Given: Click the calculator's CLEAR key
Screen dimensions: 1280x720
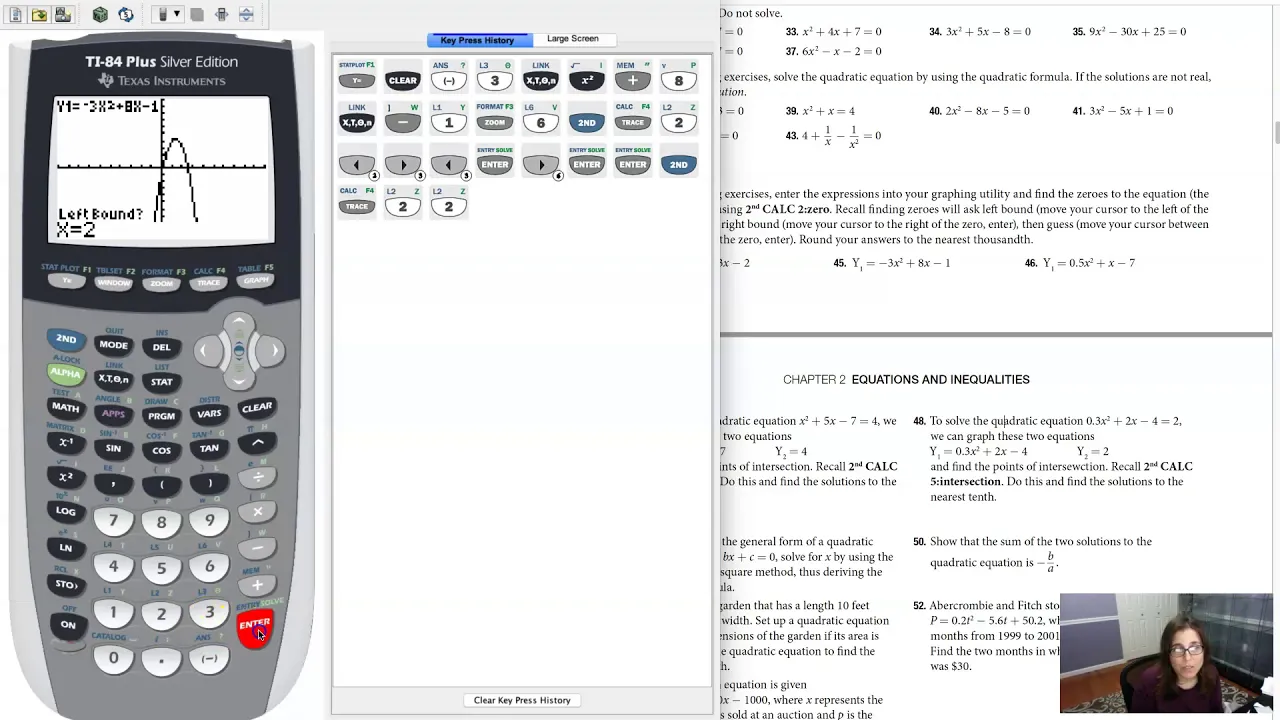Looking at the screenshot, I should tap(257, 407).
